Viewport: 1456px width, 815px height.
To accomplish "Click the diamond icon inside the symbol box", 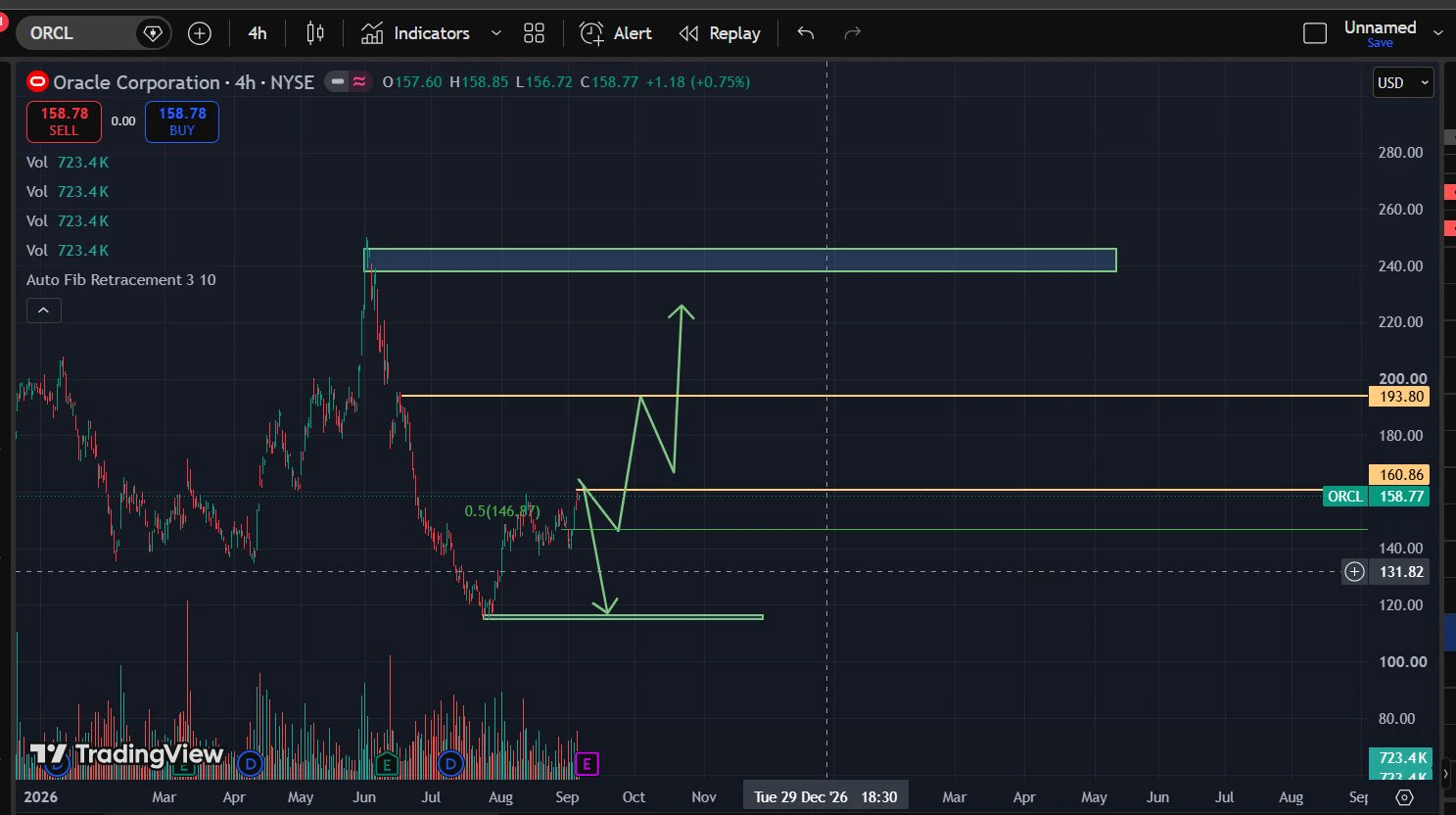I will pos(152,33).
